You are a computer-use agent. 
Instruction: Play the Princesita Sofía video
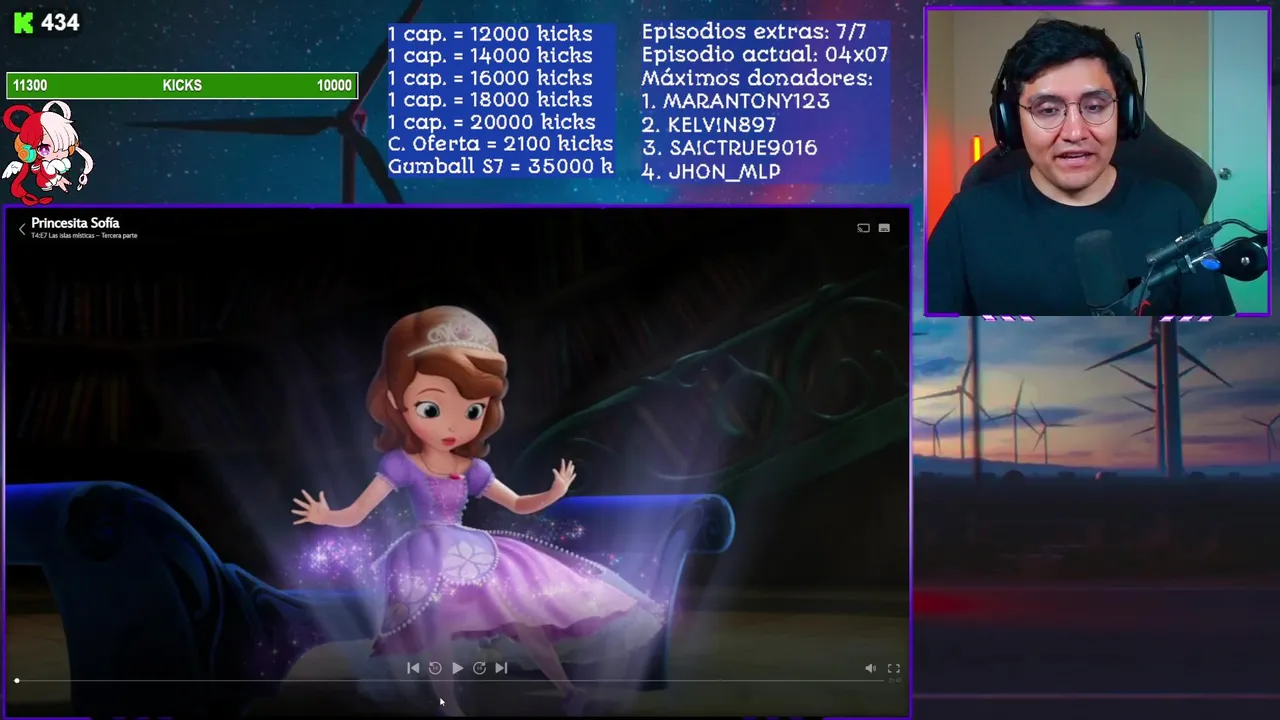click(457, 668)
